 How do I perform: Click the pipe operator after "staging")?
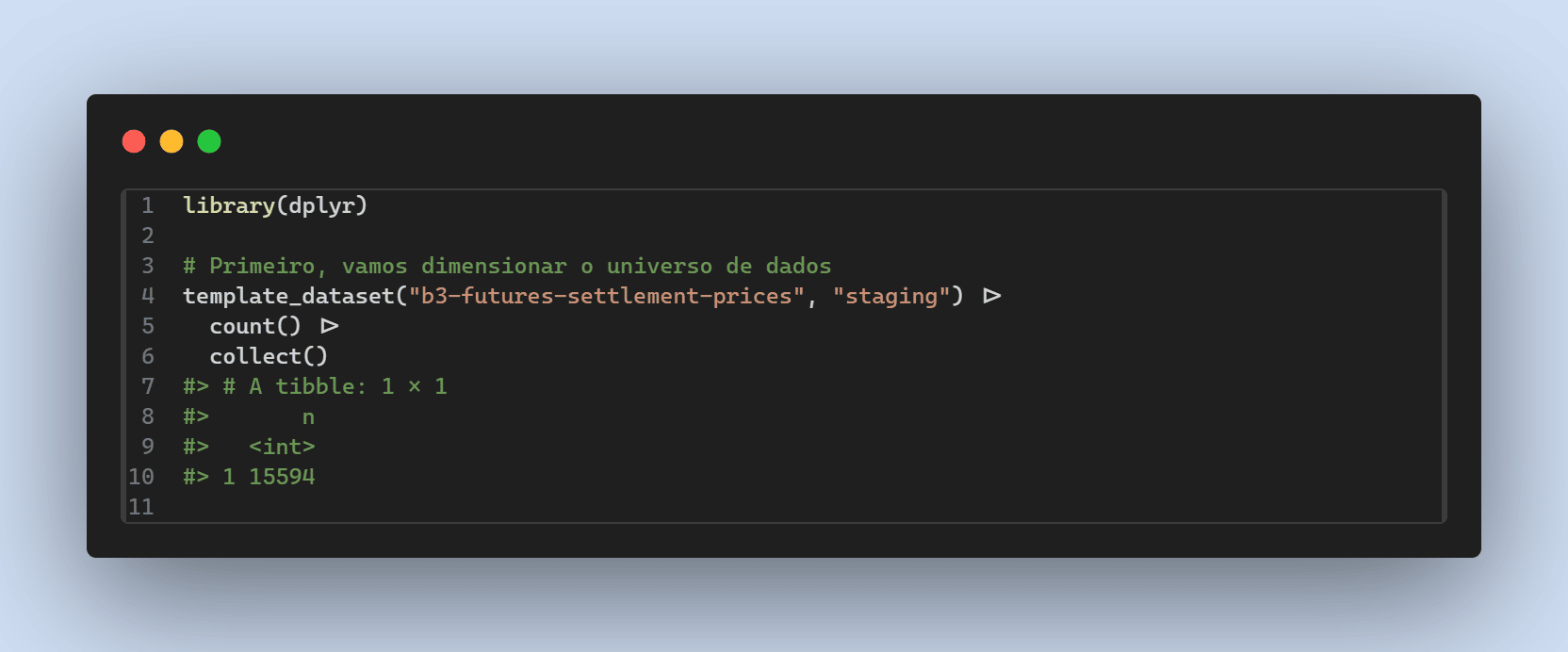pos(991,296)
